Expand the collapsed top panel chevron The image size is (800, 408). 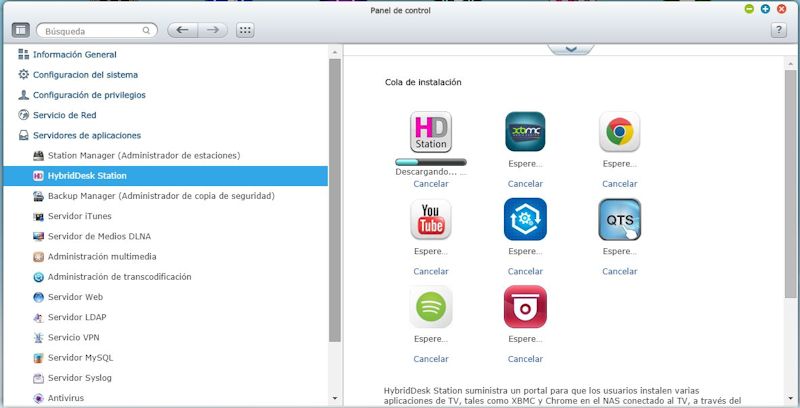pyautogui.click(x=570, y=49)
